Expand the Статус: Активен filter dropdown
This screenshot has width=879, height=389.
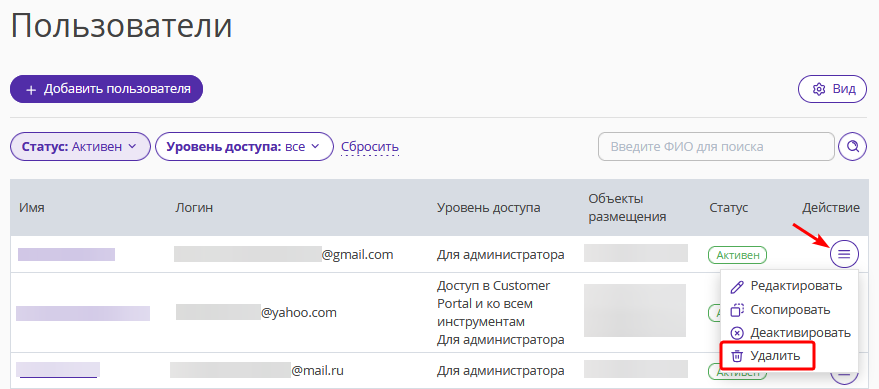80,147
